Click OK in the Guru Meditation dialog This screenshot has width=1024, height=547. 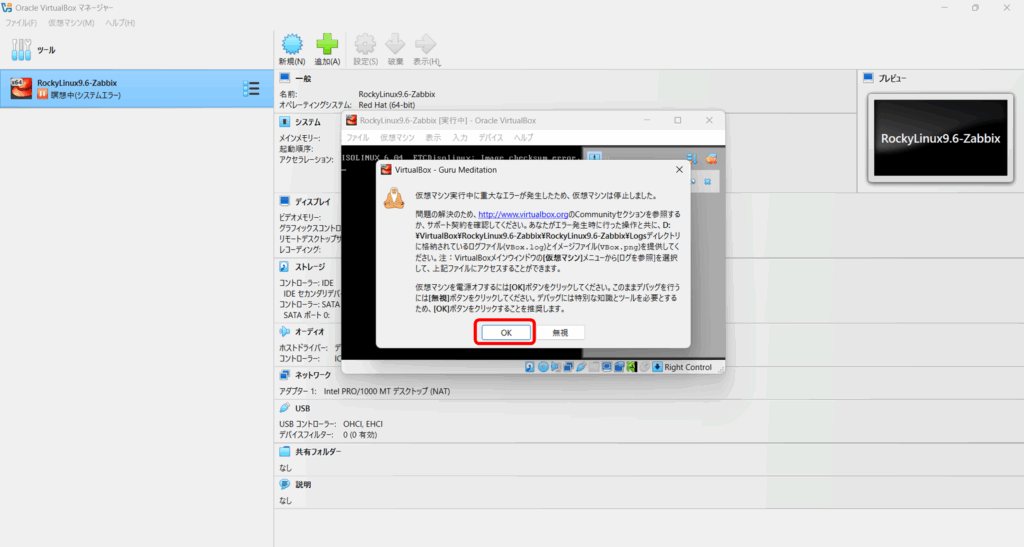505,332
